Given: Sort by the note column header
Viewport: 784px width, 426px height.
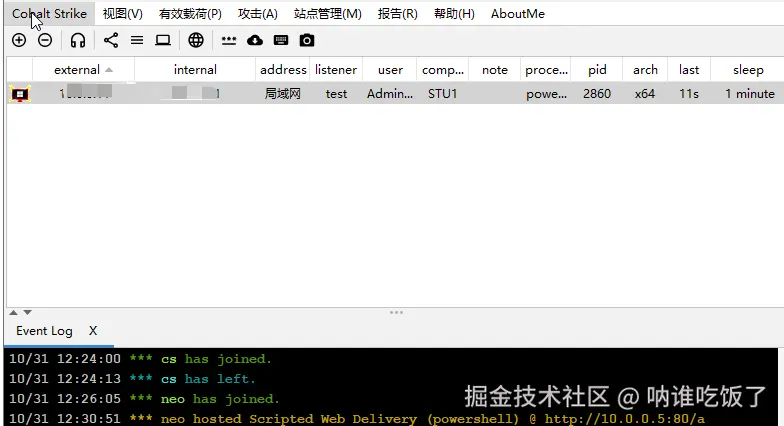Looking at the screenshot, I should point(494,70).
